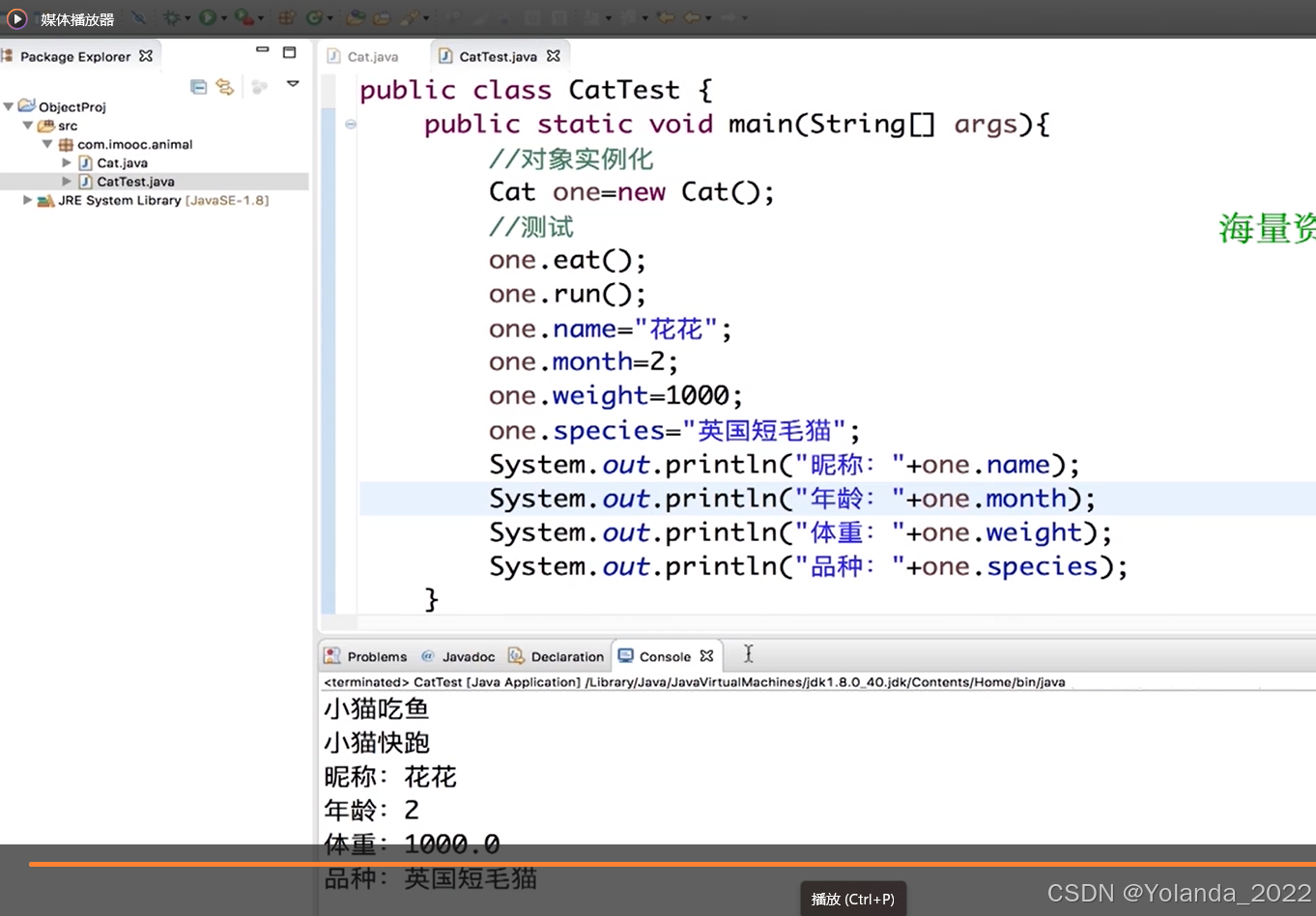1316x916 pixels.
Task: Click the Debug bug icon in toolbar
Action: tap(171, 17)
